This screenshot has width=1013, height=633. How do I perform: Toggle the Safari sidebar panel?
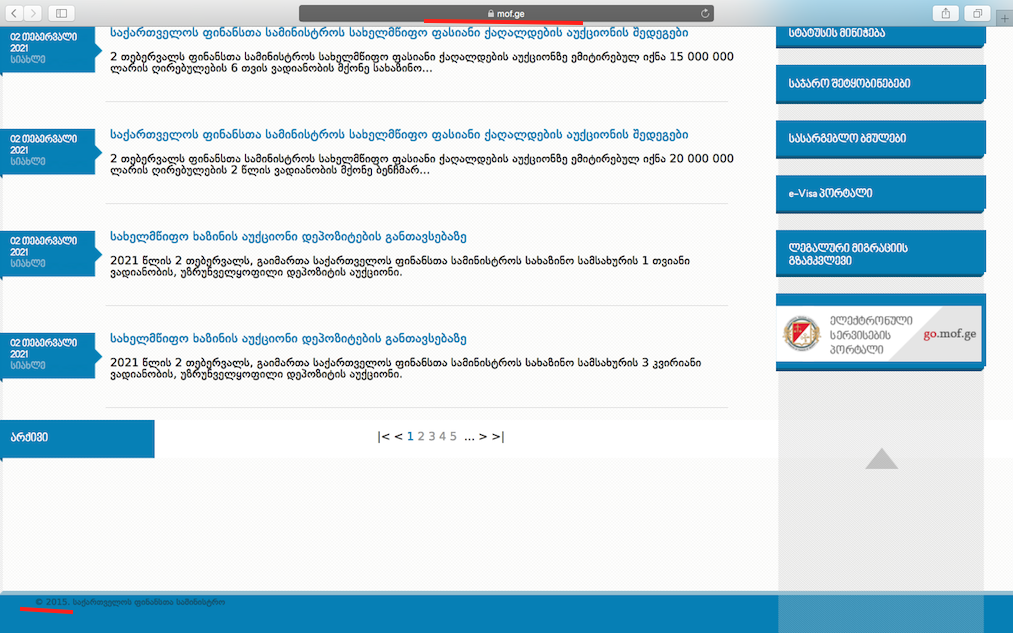click(61, 13)
